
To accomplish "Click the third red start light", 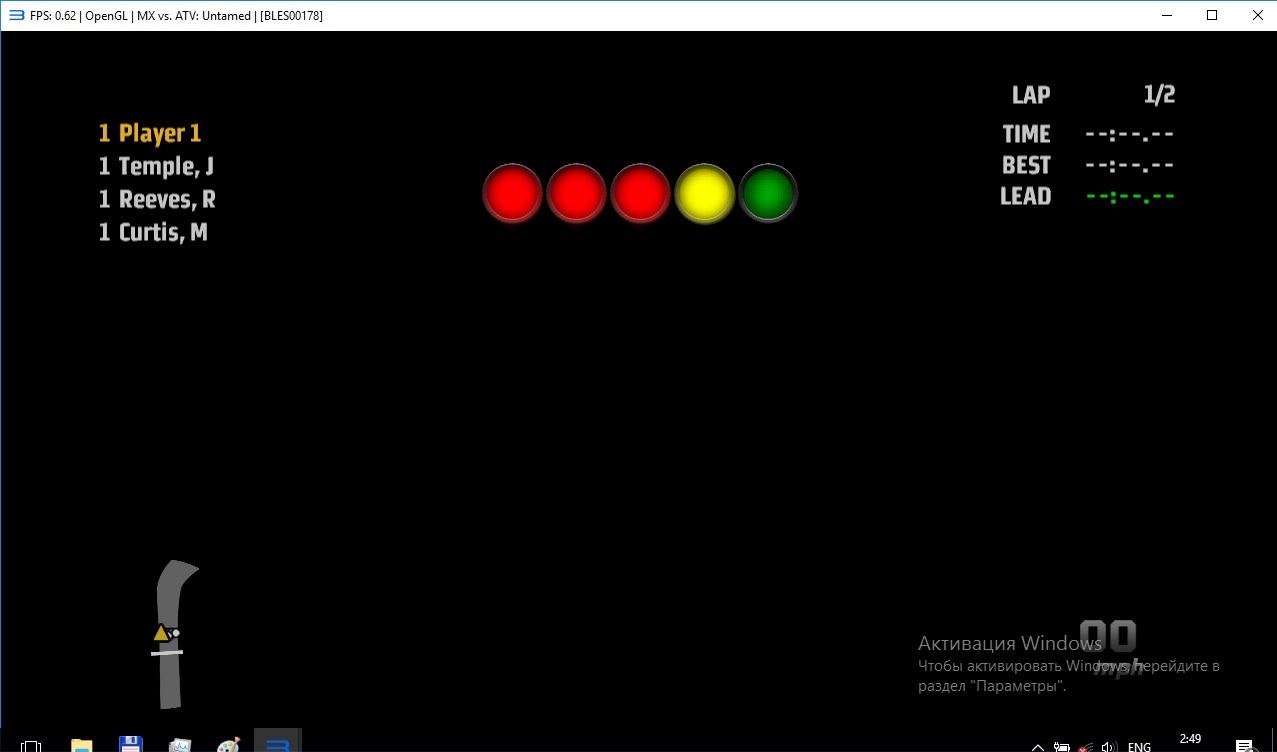I will [641, 193].
